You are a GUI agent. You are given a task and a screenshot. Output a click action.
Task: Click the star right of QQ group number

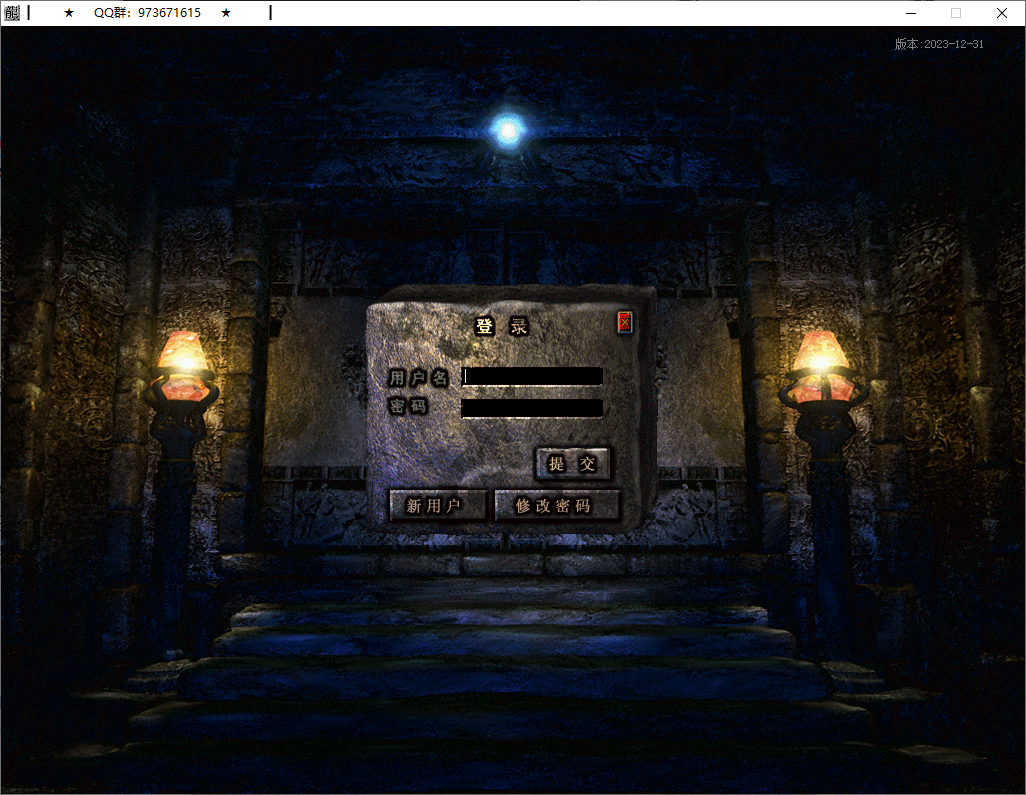click(226, 13)
